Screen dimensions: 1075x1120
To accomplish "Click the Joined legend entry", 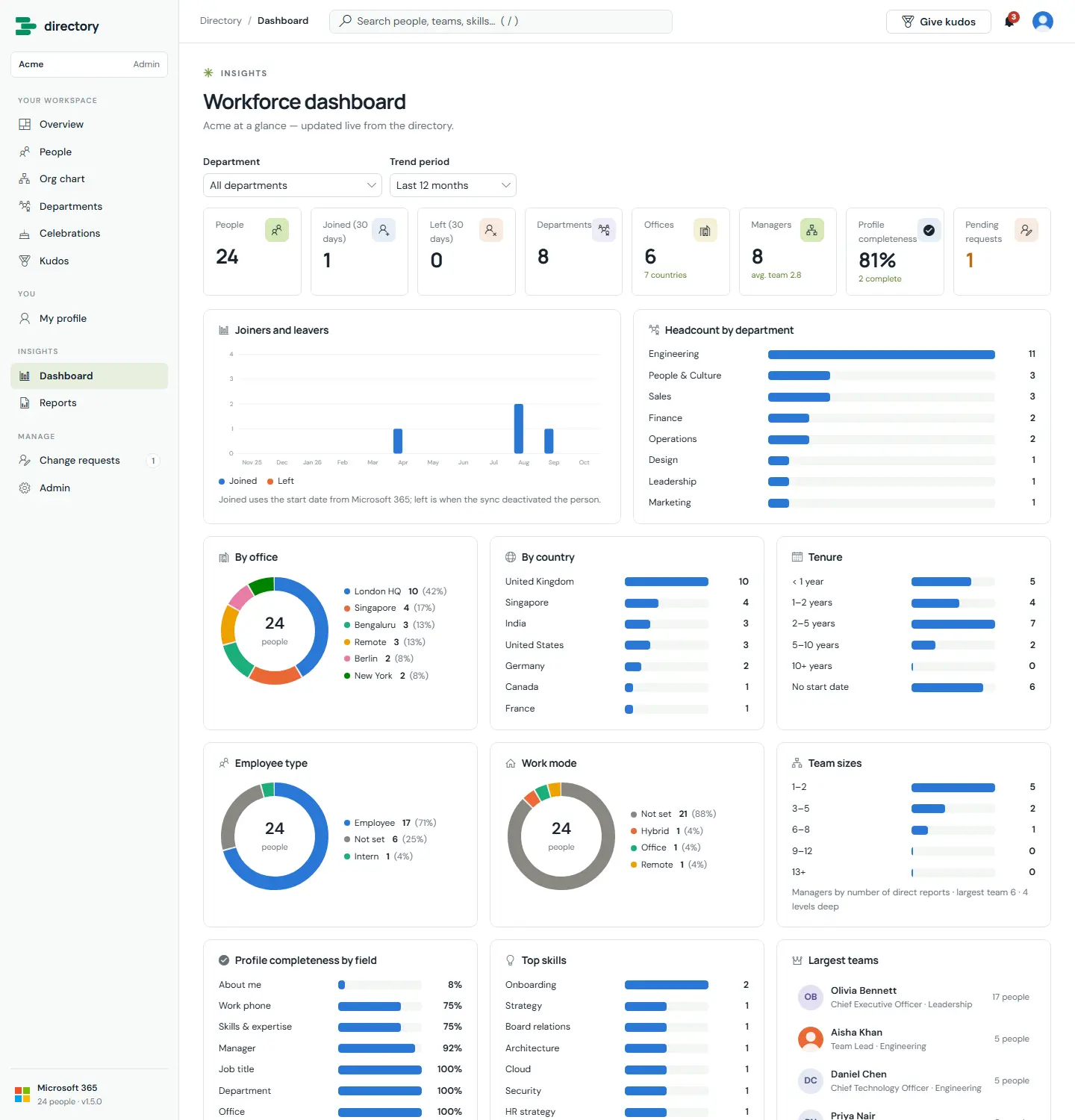I will (x=238, y=481).
